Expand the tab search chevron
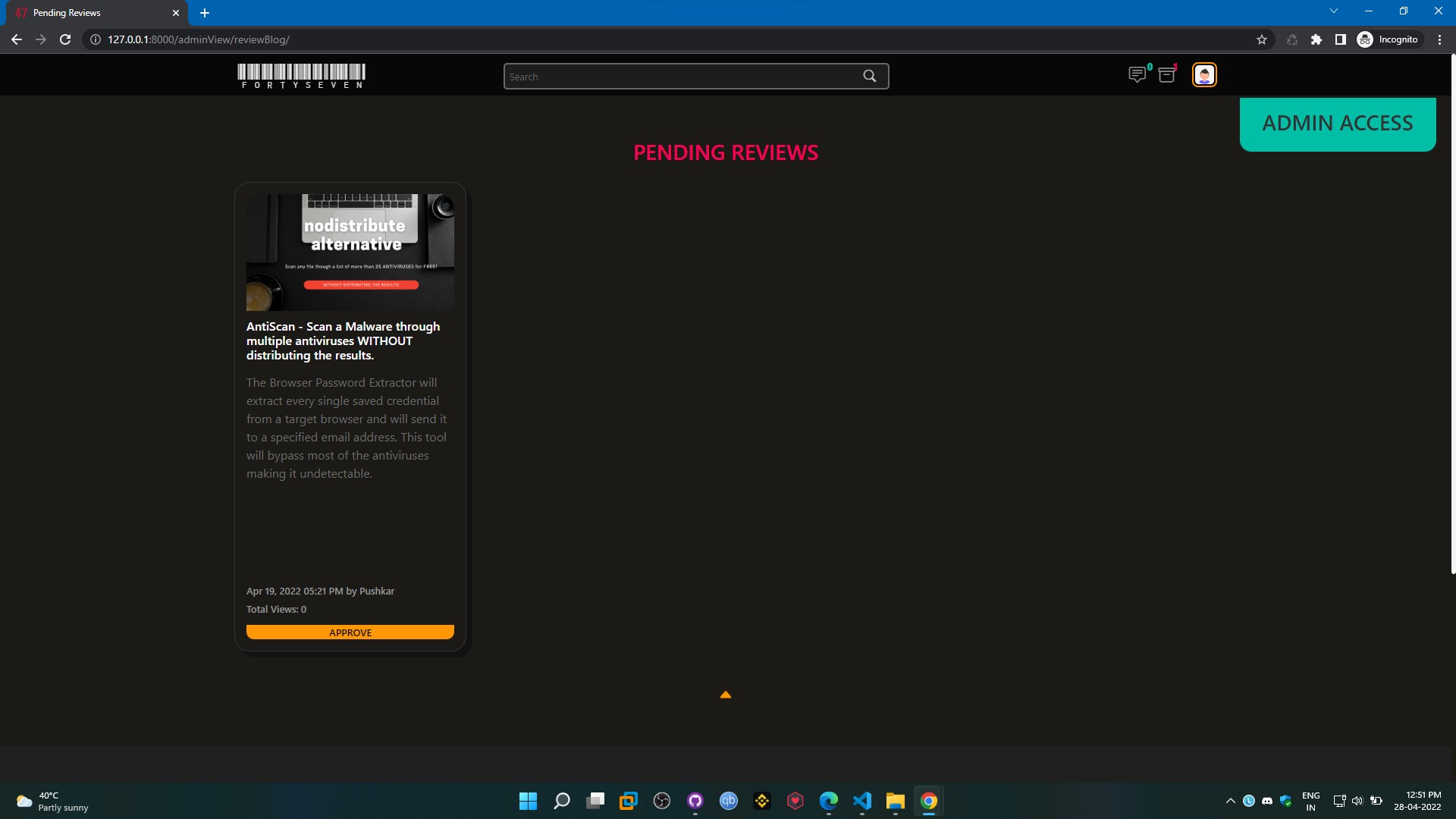Viewport: 1456px width, 819px height. (x=1334, y=11)
